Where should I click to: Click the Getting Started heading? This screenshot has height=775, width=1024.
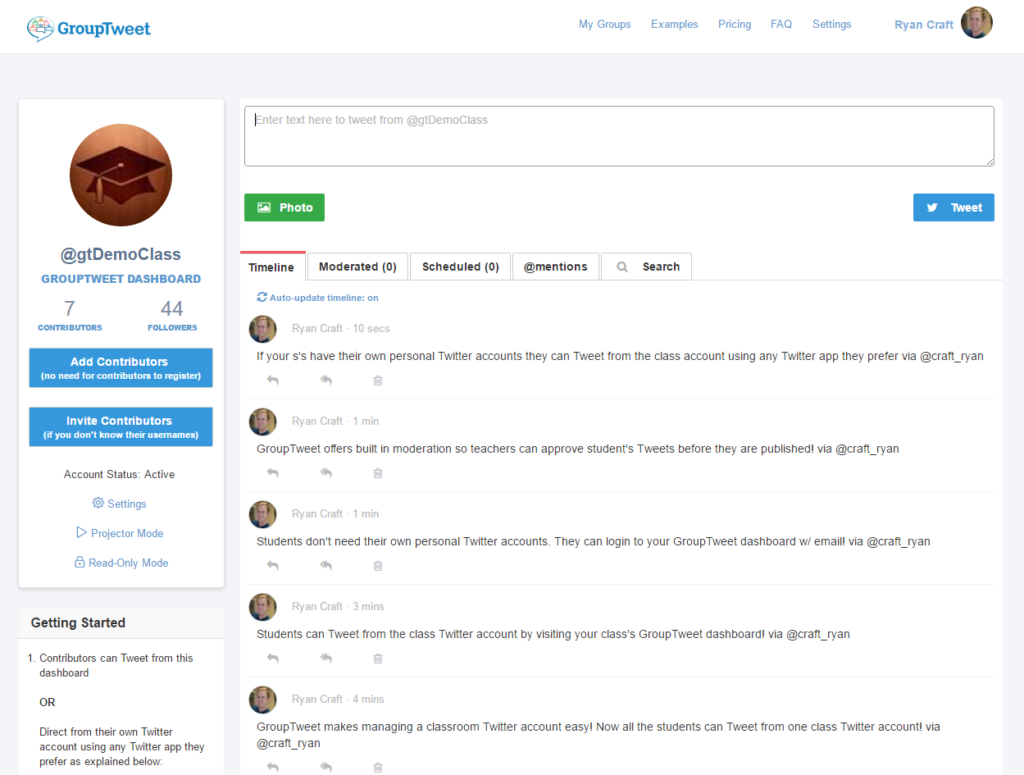(x=78, y=623)
